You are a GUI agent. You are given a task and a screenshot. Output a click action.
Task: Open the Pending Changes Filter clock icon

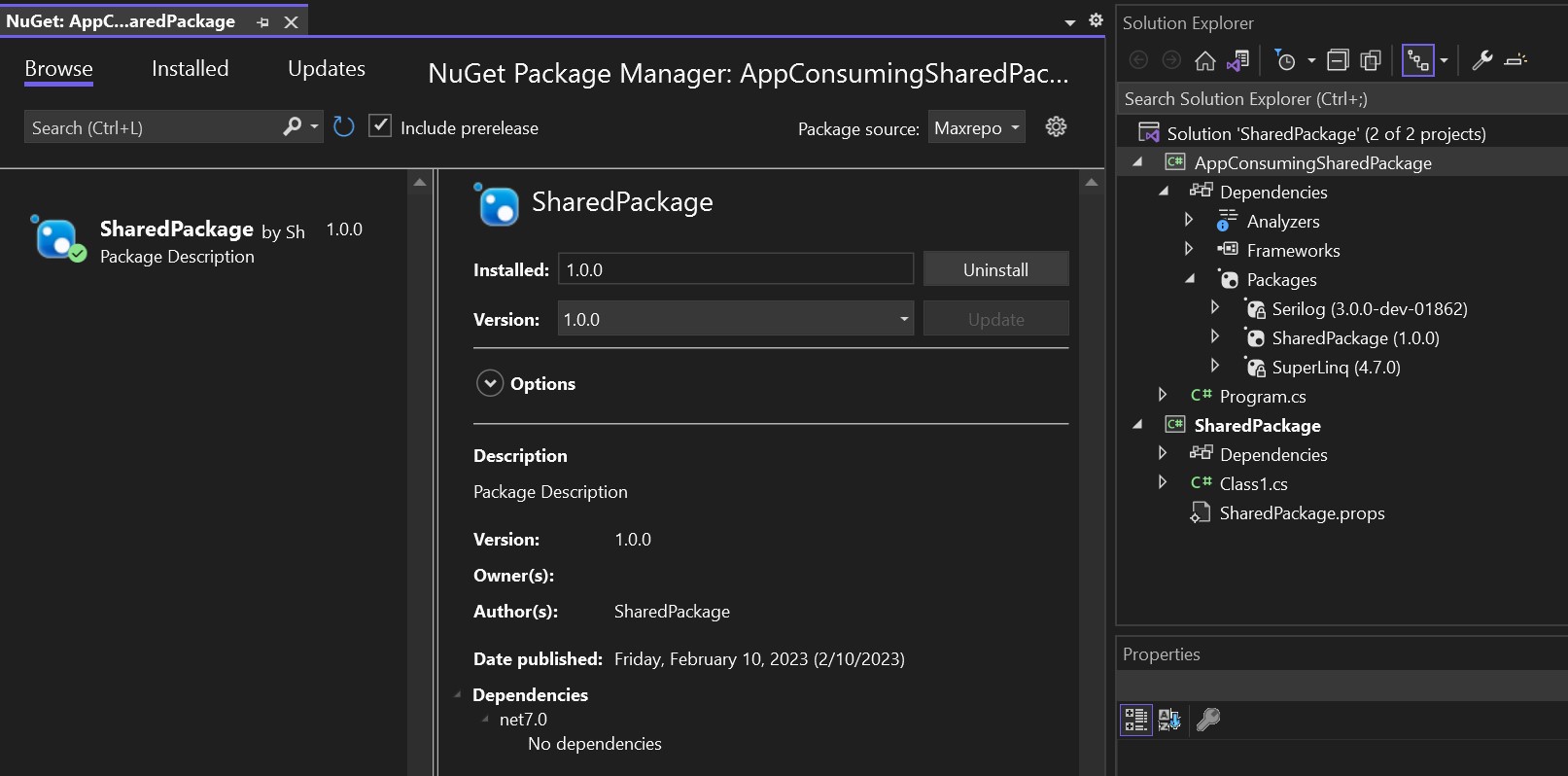[1285, 60]
